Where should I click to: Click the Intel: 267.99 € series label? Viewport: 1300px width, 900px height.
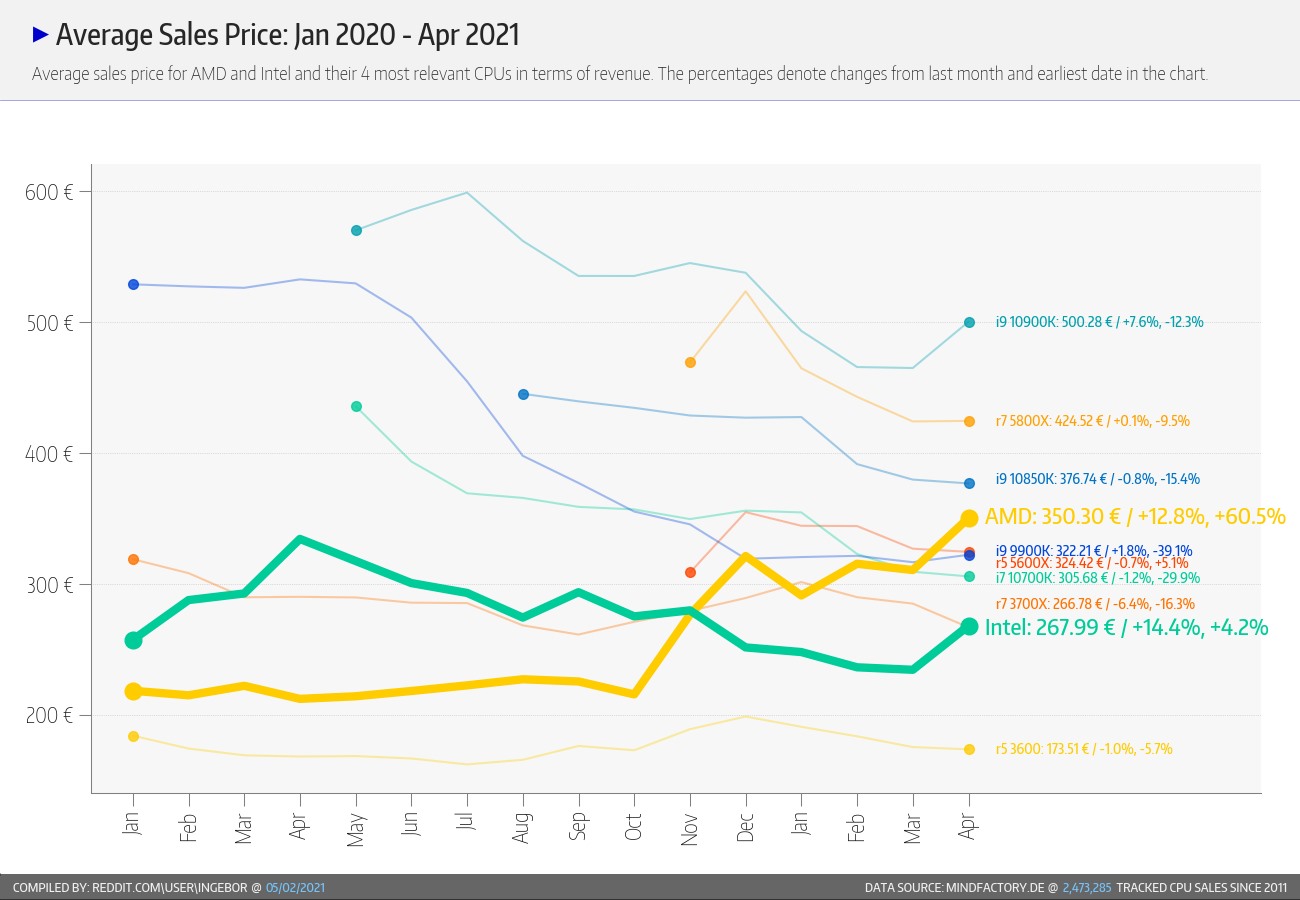[1126, 628]
